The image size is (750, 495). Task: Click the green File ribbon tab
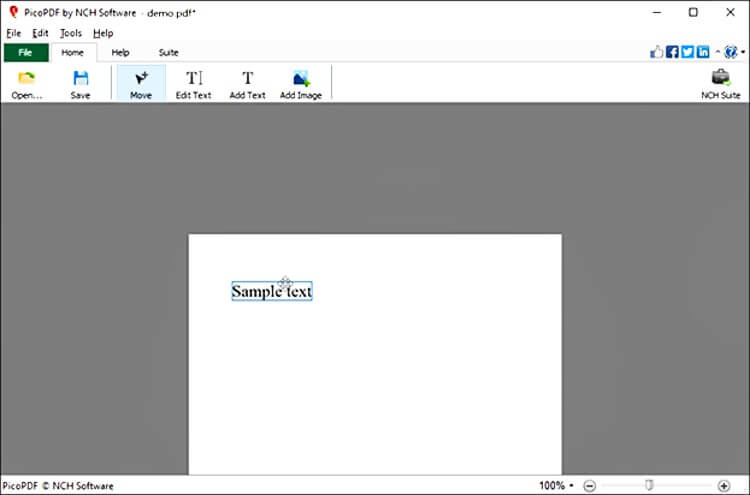pos(26,53)
